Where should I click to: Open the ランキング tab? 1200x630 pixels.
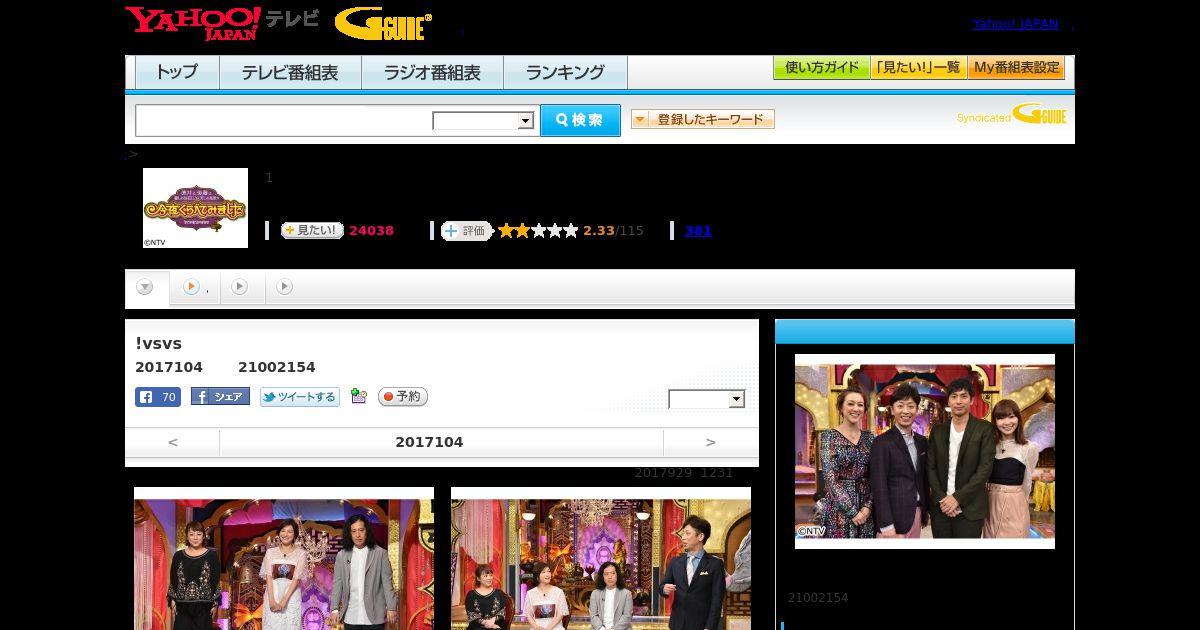[x=565, y=73]
